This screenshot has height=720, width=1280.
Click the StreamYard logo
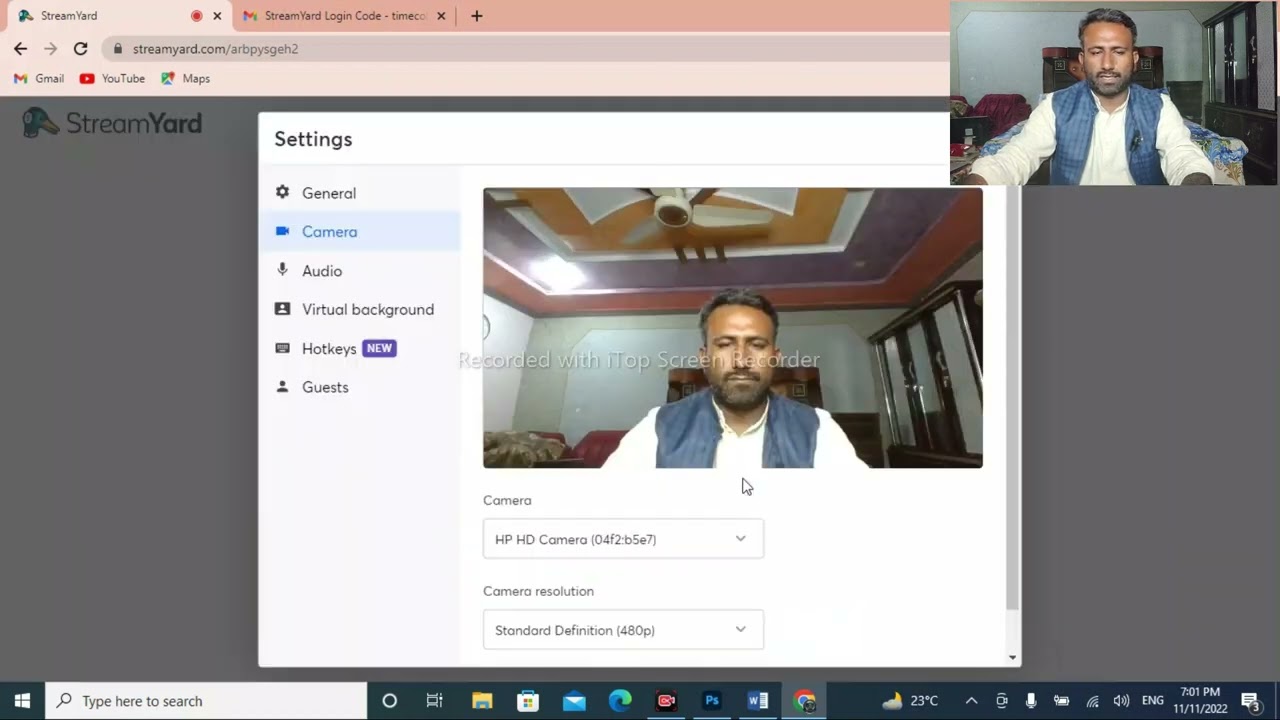[112, 124]
